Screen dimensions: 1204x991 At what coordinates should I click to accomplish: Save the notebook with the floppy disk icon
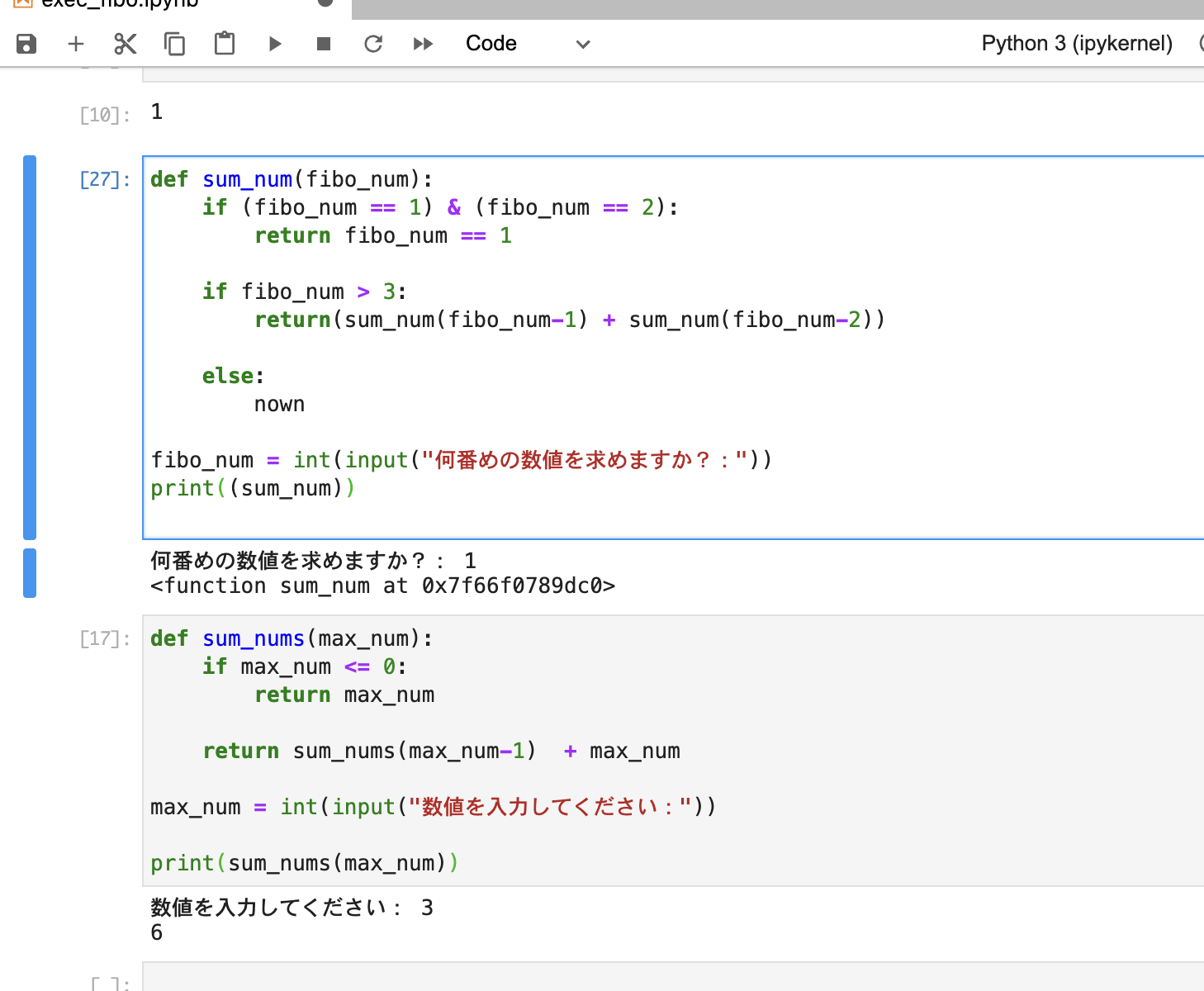pyautogui.click(x=26, y=44)
